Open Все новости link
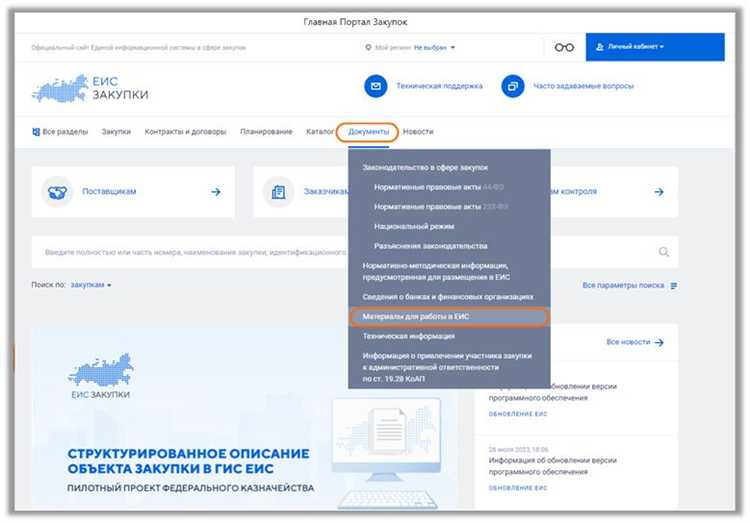 click(628, 342)
